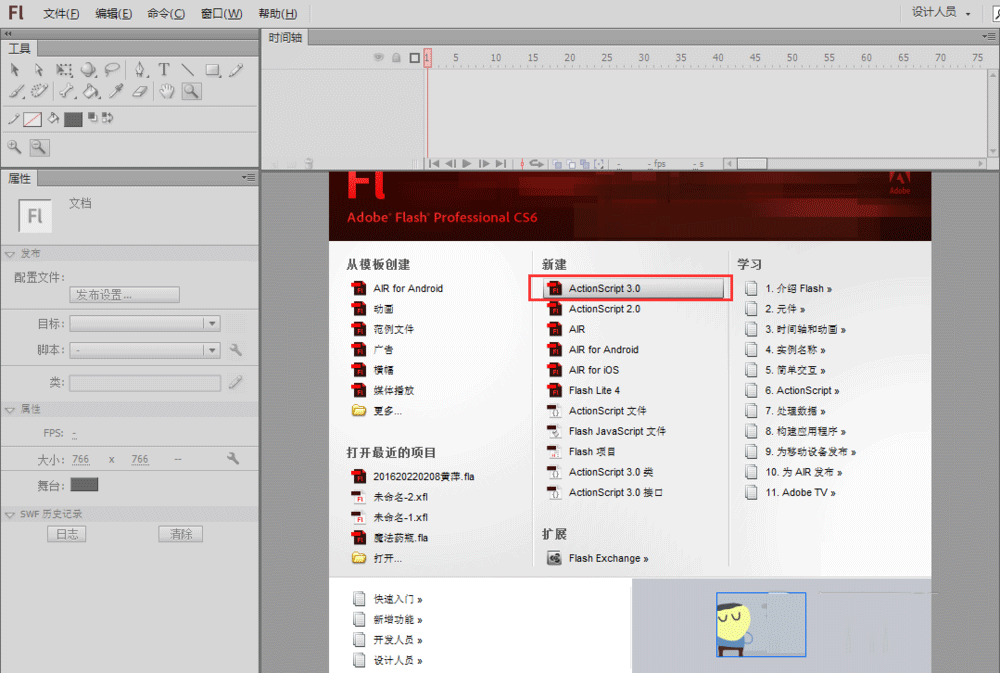The height and width of the screenshot is (673, 1000).
Task: Choose the Enlarge zoom modifier
Action: click(14, 147)
